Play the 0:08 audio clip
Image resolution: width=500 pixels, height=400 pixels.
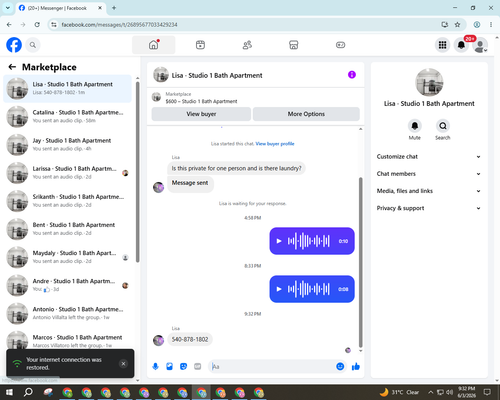click(x=279, y=289)
